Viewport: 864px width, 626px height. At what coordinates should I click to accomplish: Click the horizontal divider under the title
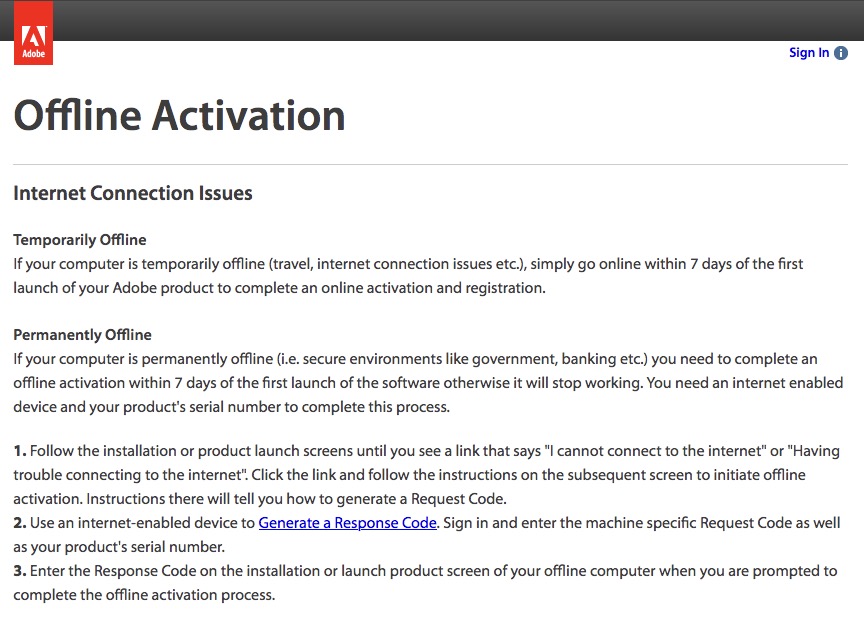pos(430,164)
